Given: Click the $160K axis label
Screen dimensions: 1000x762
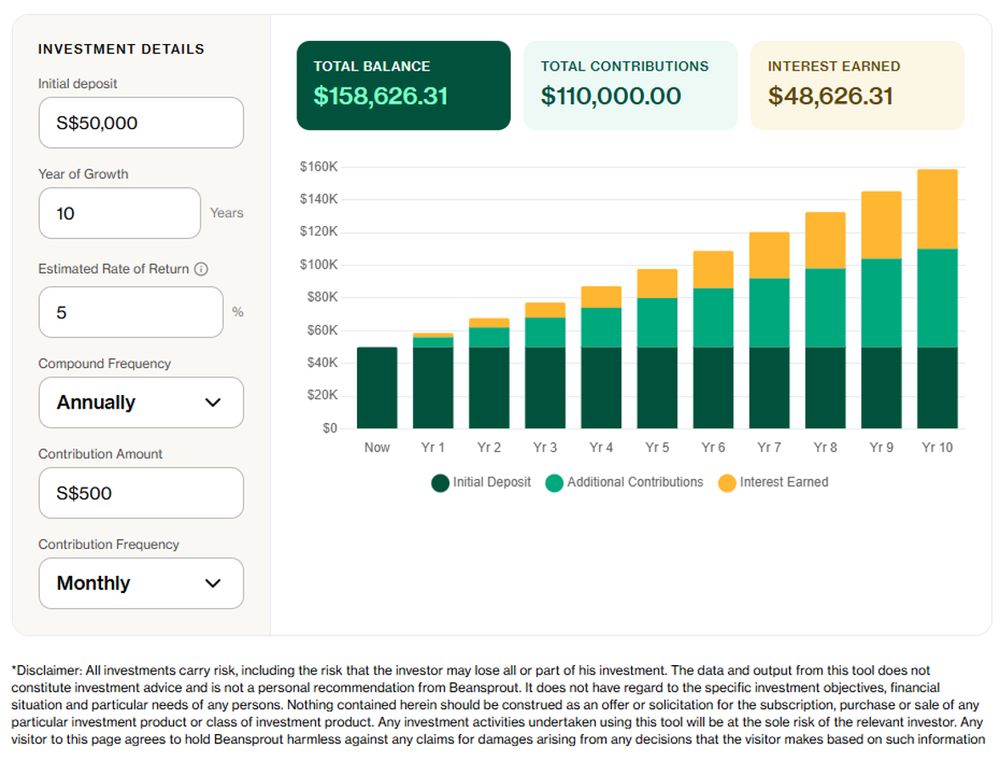Looking at the screenshot, I should [318, 167].
